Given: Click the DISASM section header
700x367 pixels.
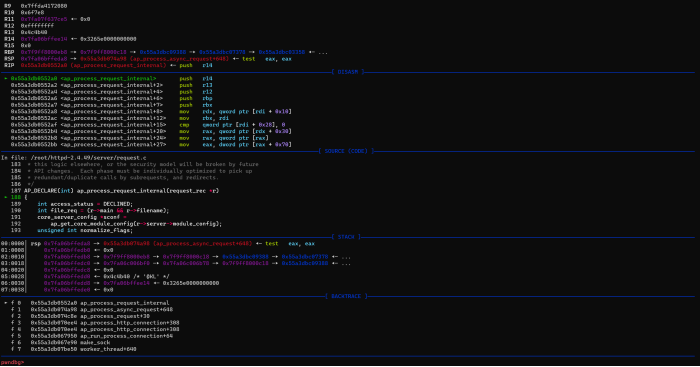Looking at the screenshot, I should [348, 72].
